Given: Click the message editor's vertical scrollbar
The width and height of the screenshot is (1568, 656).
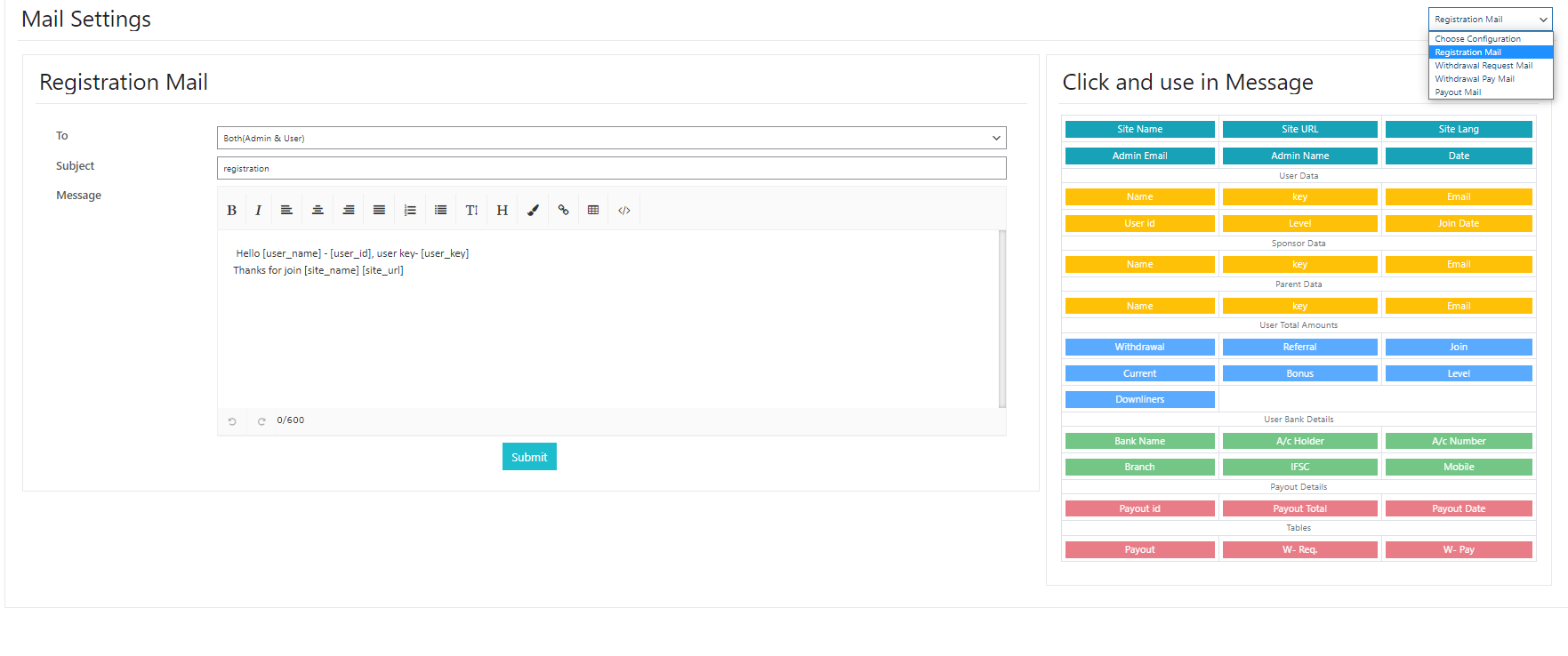Looking at the screenshot, I should point(1002,318).
